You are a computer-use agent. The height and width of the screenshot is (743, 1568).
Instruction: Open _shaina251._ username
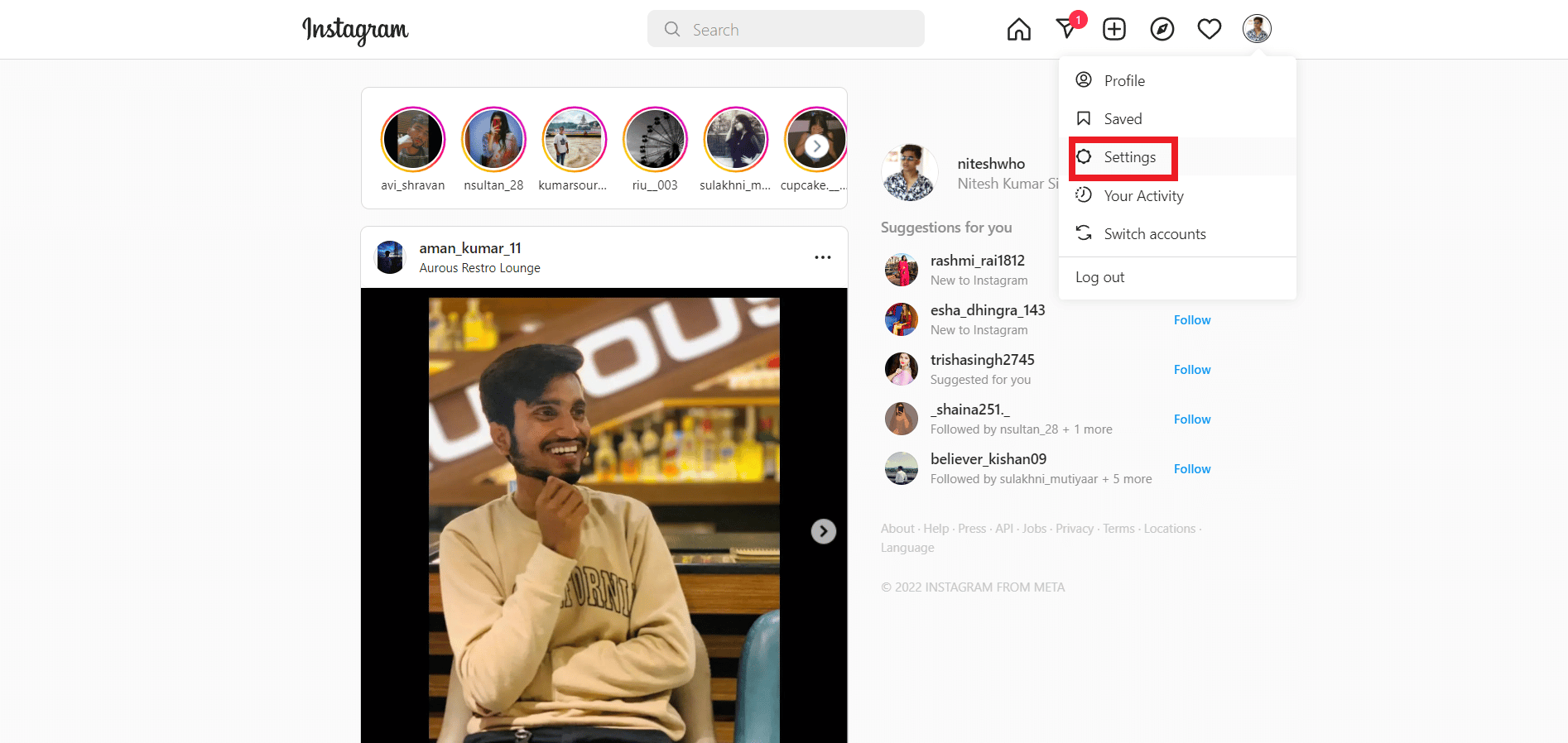(970, 410)
